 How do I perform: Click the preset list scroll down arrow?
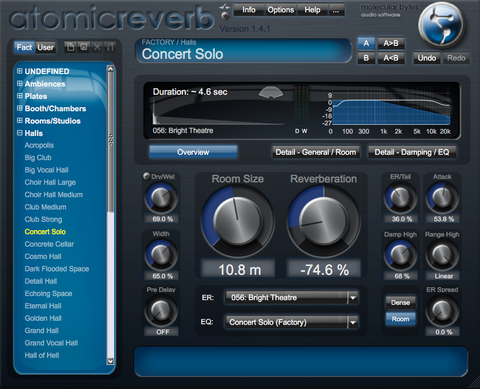point(110,361)
